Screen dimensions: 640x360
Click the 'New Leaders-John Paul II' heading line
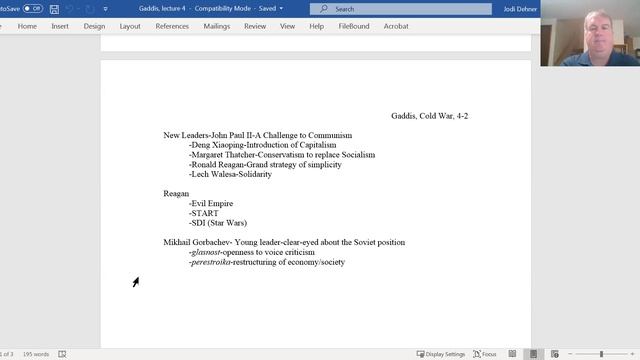(258, 135)
